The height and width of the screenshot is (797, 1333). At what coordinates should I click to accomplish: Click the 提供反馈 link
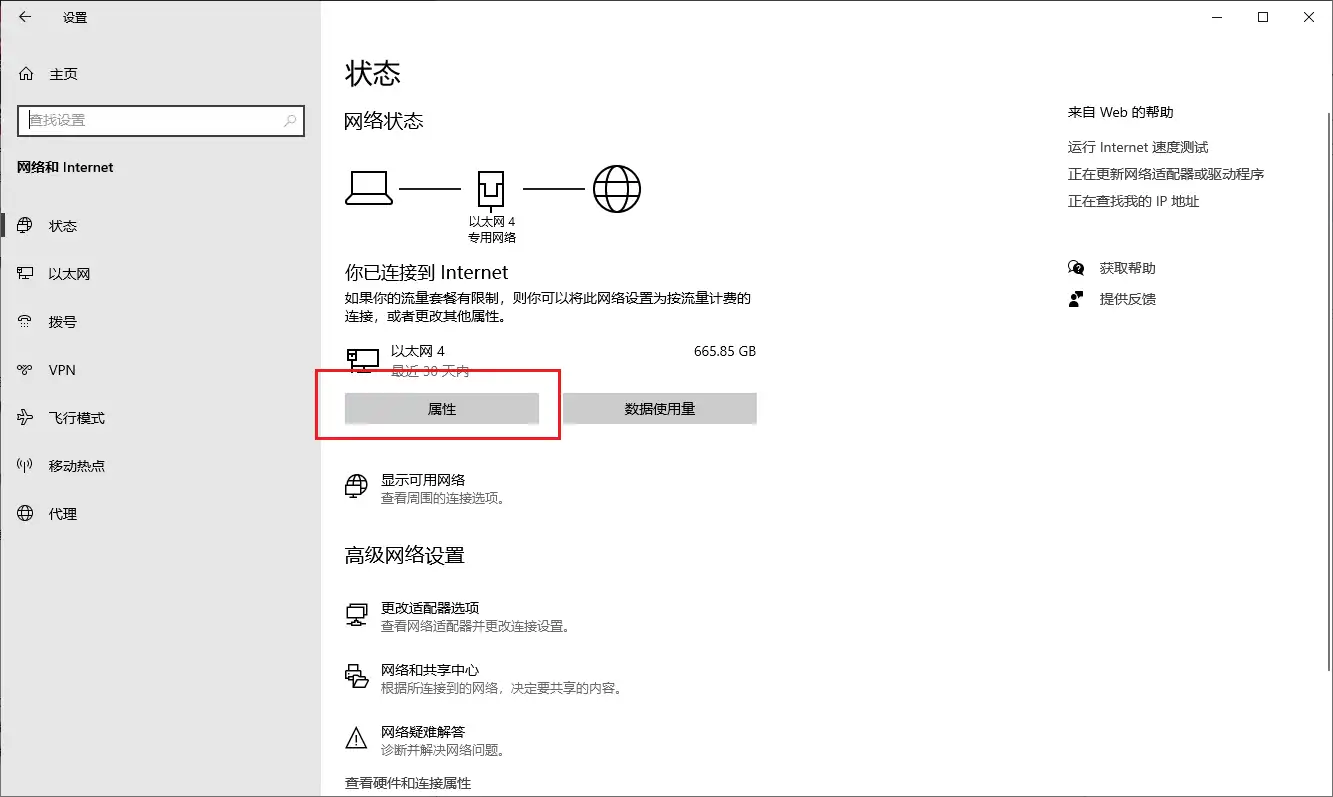coord(1128,299)
